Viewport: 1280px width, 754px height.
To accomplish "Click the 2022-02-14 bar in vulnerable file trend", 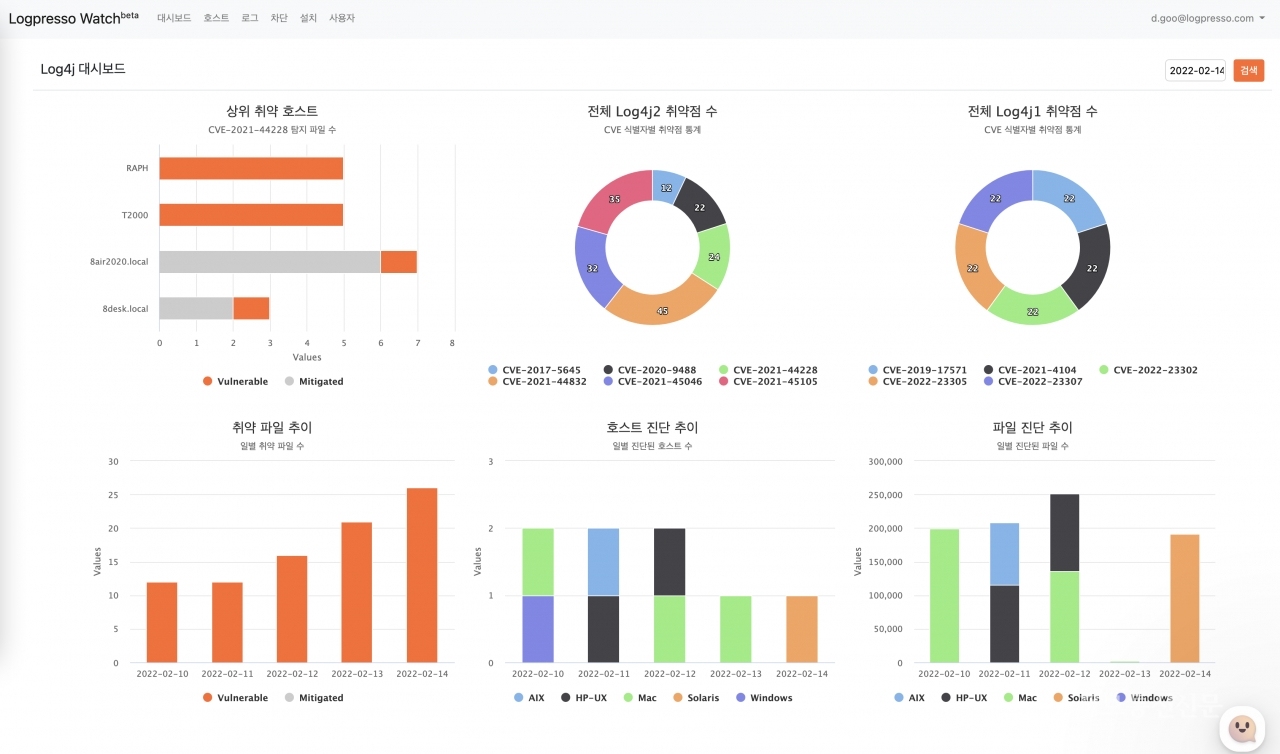I will coord(422,575).
